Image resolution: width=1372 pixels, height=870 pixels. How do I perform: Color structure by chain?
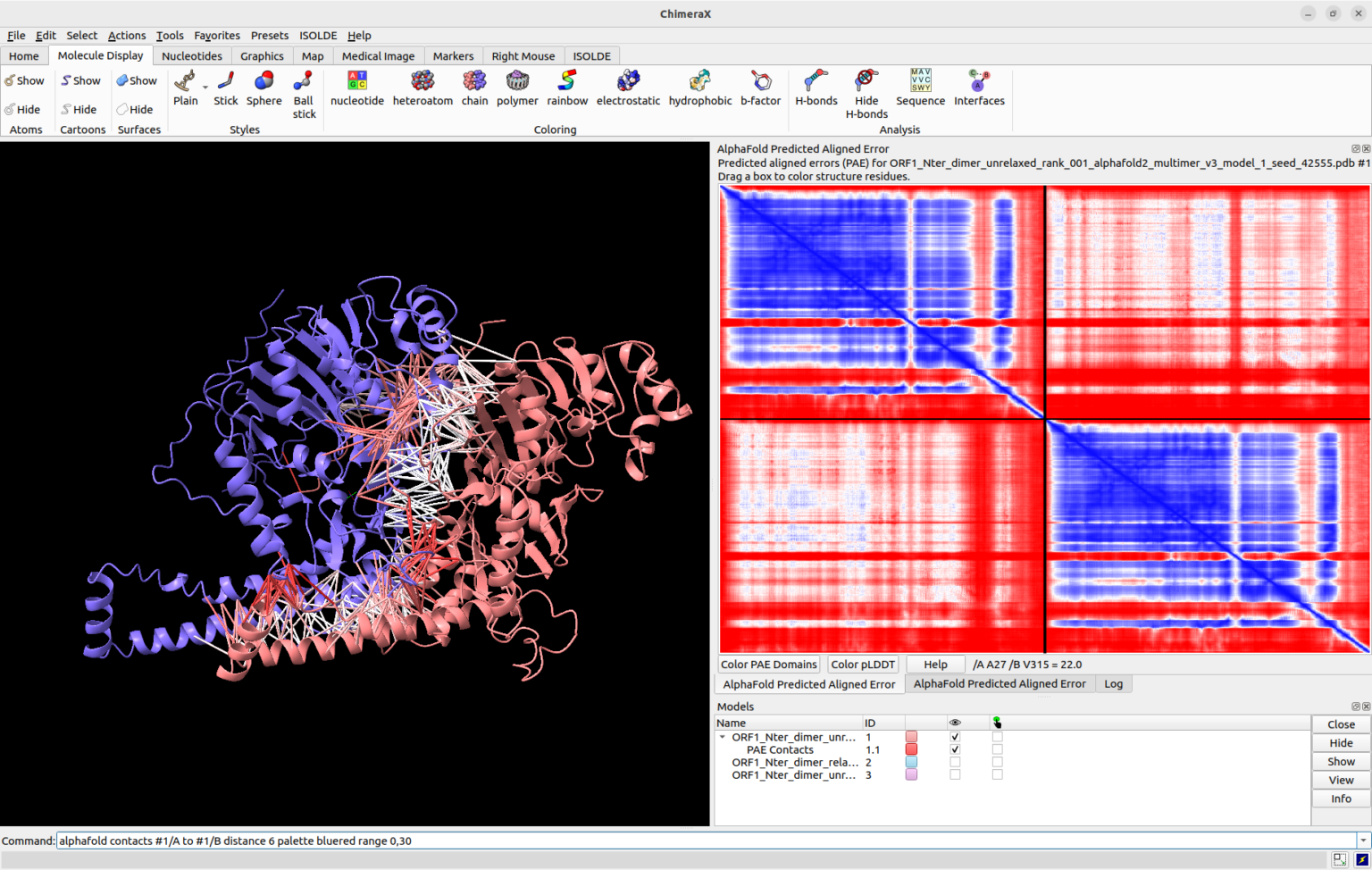coord(474,88)
